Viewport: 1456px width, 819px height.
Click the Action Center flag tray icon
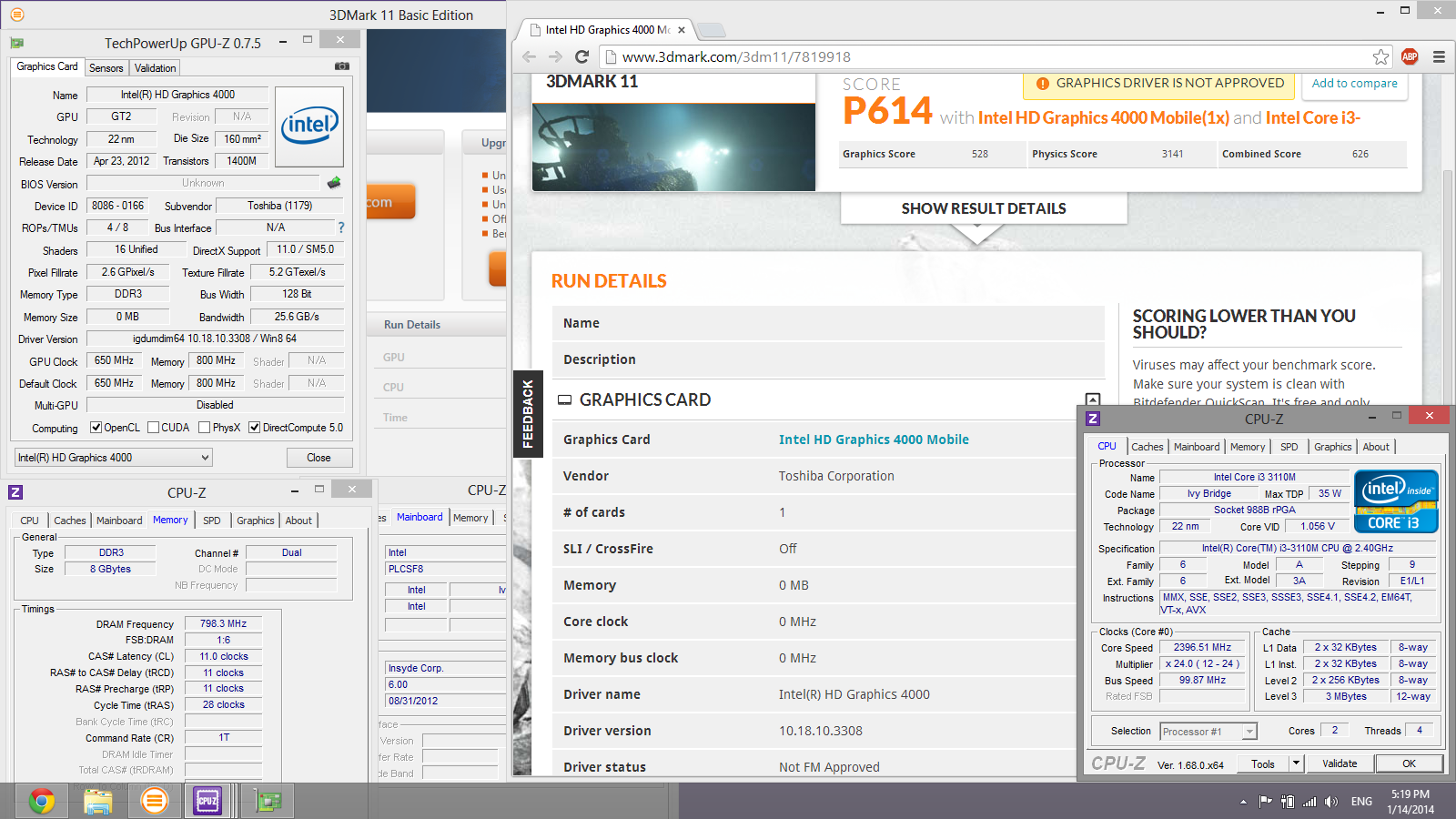pos(1265,802)
